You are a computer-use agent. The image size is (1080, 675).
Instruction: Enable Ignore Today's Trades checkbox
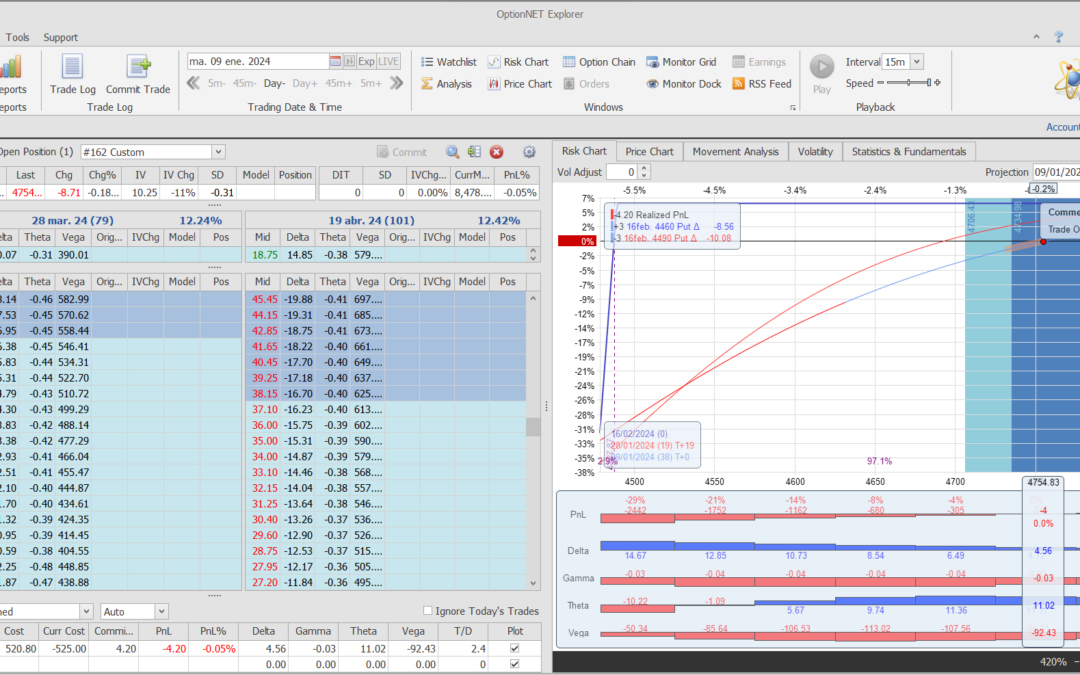[x=428, y=611]
